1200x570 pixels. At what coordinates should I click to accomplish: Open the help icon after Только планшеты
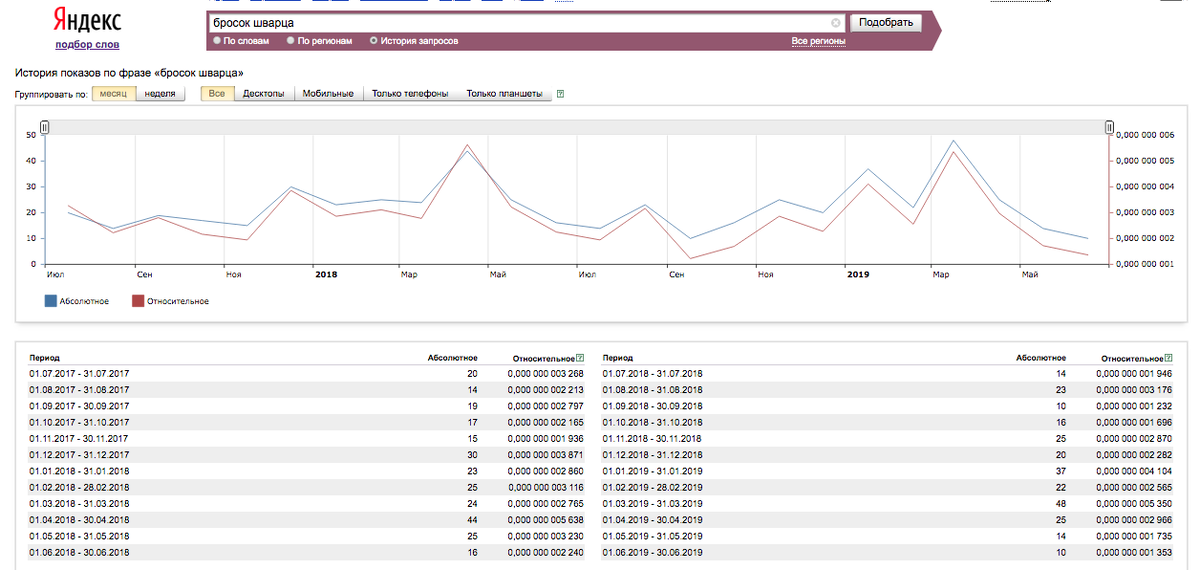560,94
